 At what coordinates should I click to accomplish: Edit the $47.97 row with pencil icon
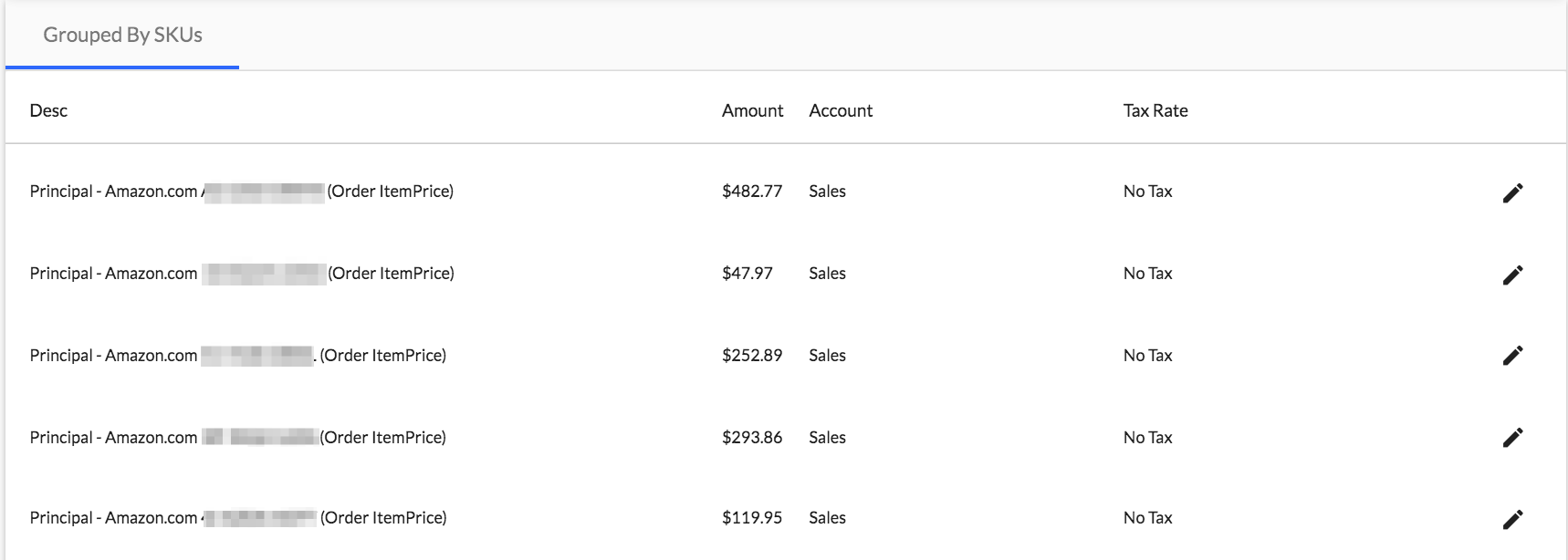click(x=1512, y=275)
